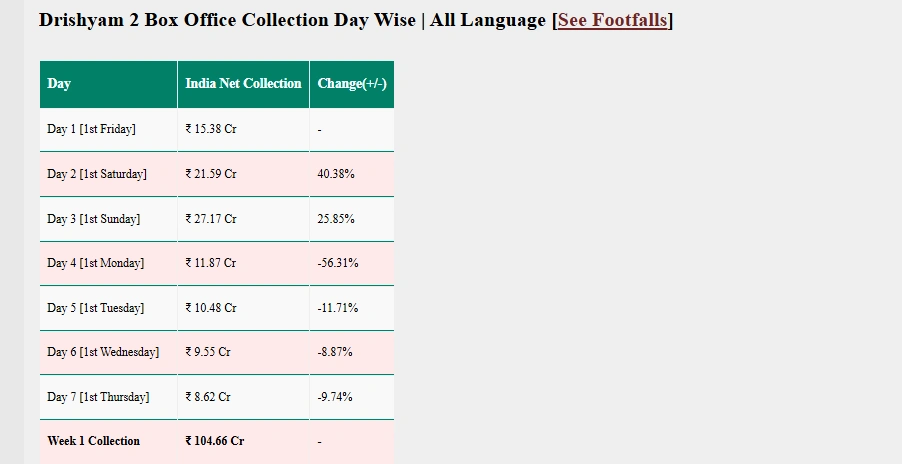Select the Day 2 [1st Saturday] cell
Viewport: 902px width, 464px height.
pyautogui.click(x=109, y=174)
